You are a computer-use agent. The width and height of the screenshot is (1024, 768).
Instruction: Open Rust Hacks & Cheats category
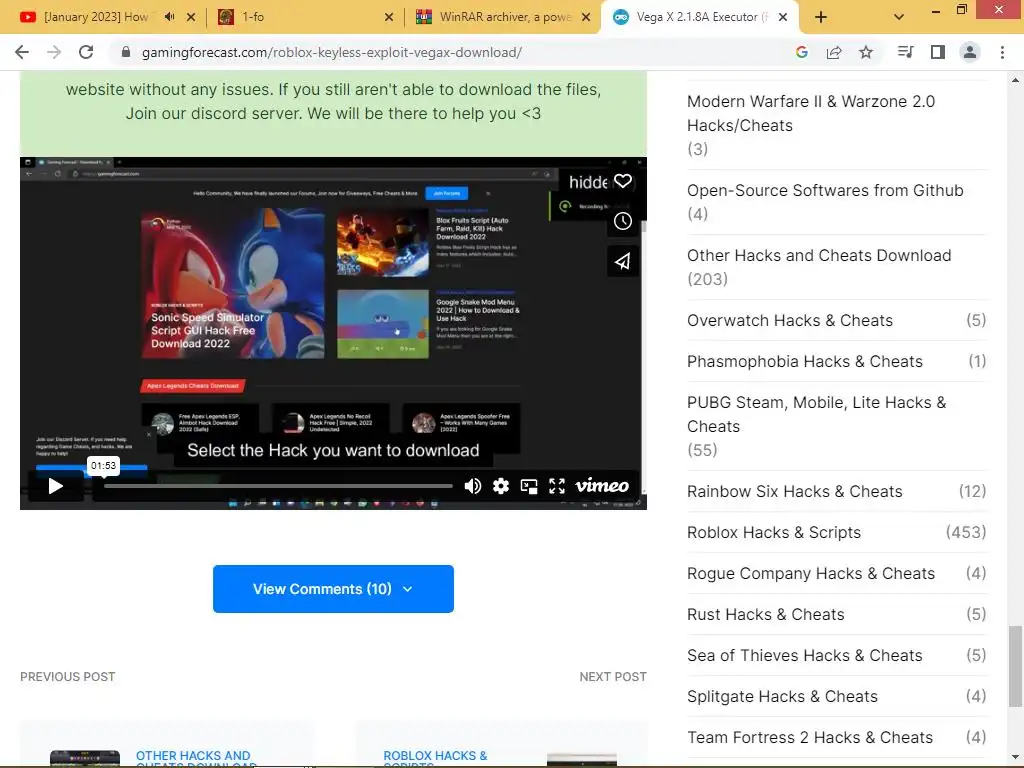pyautogui.click(x=765, y=615)
